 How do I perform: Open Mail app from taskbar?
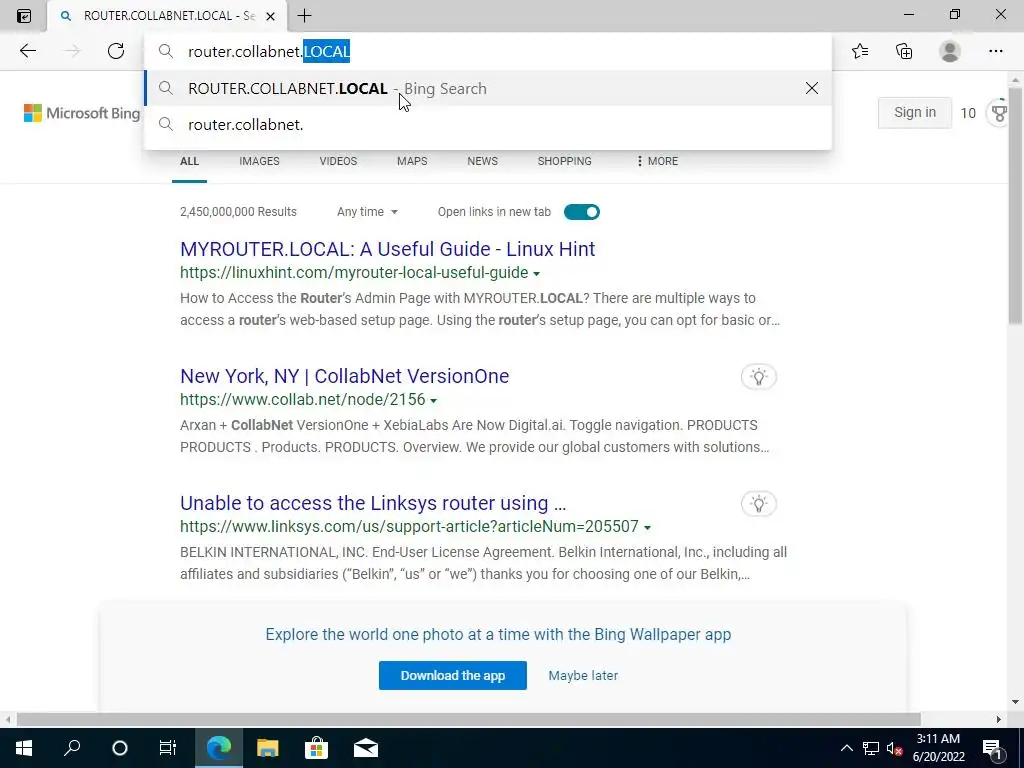click(x=366, y=748)
